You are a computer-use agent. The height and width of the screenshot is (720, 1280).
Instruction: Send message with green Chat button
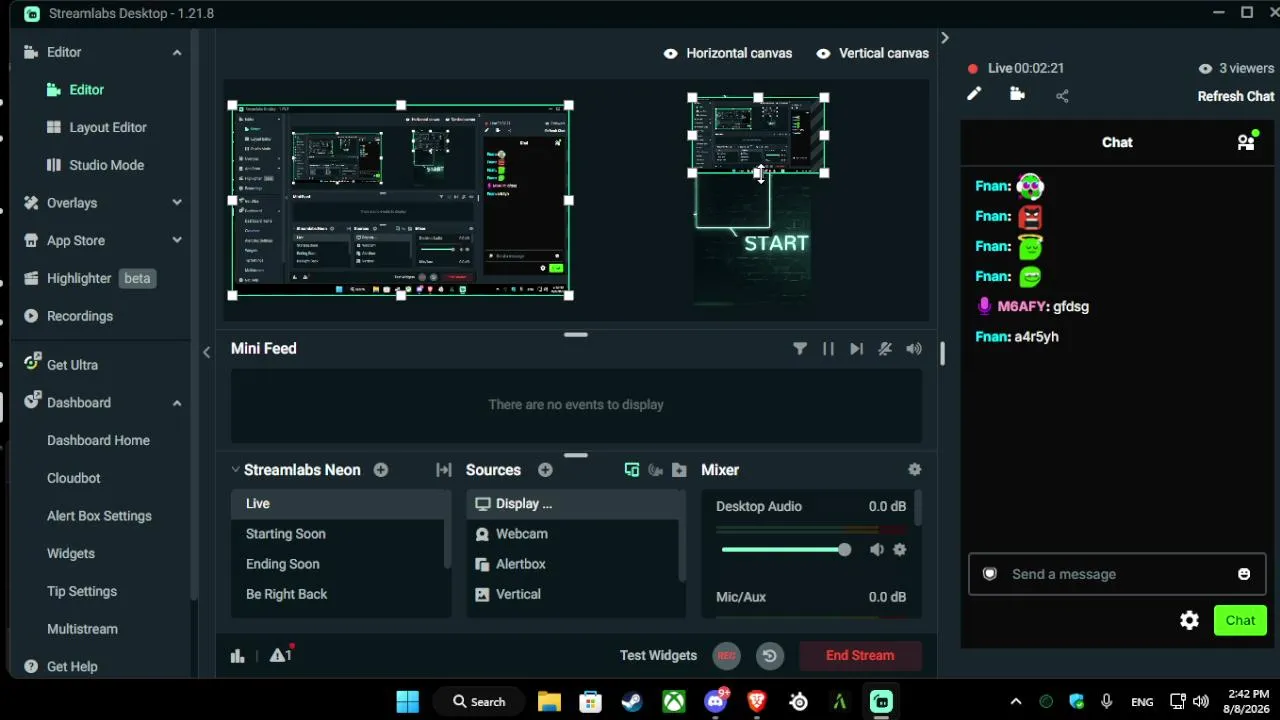coord(1240,620)
